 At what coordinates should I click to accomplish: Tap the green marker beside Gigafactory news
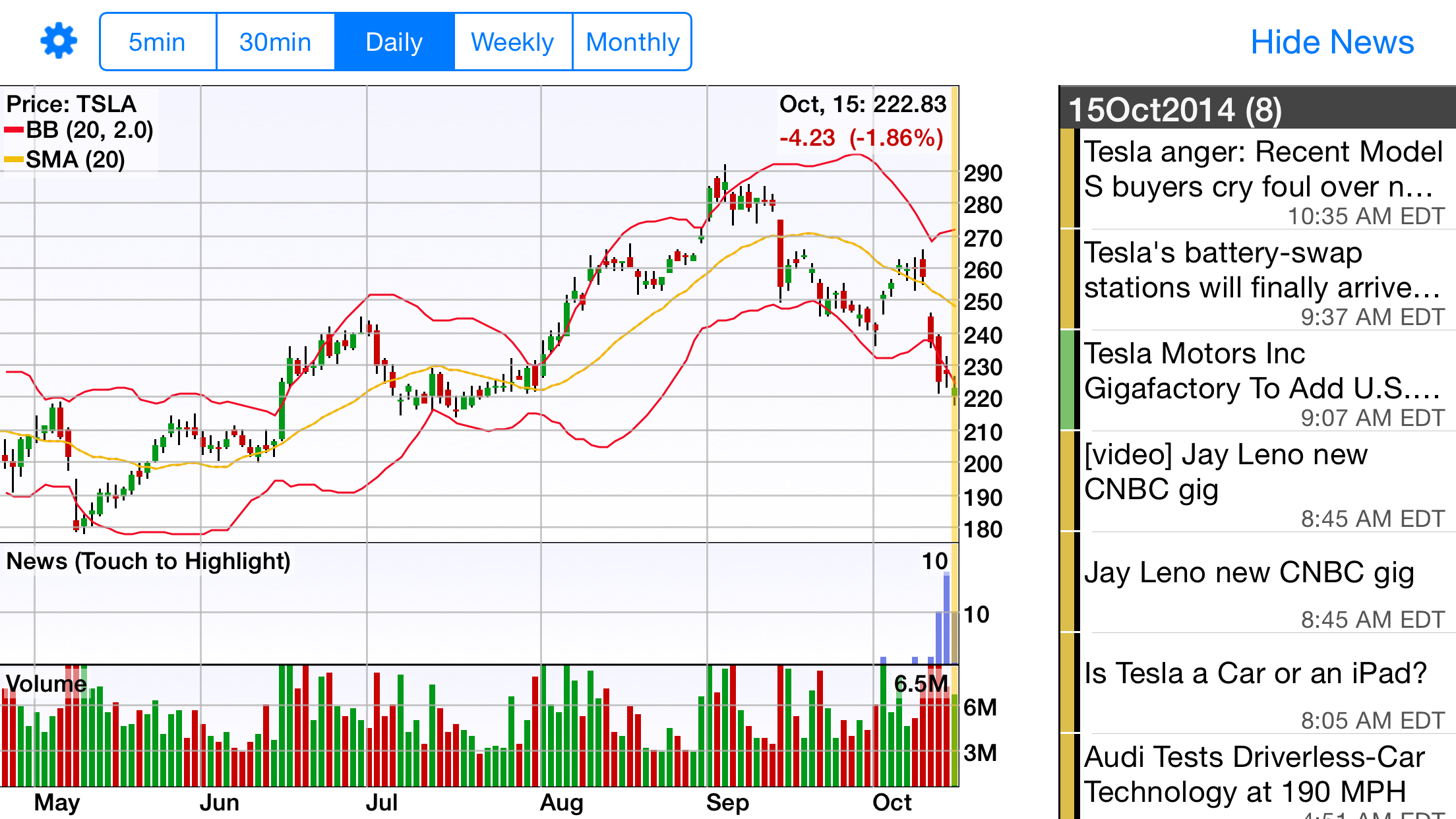click(x=1067, y=381)
